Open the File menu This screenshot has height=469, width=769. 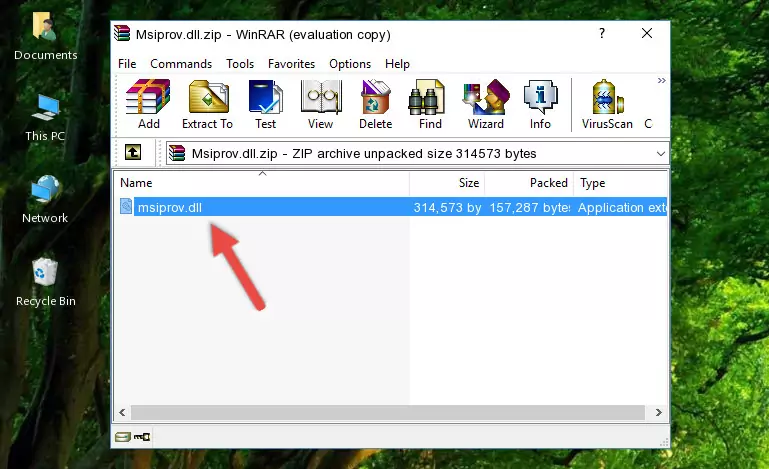tap(127, 64)
